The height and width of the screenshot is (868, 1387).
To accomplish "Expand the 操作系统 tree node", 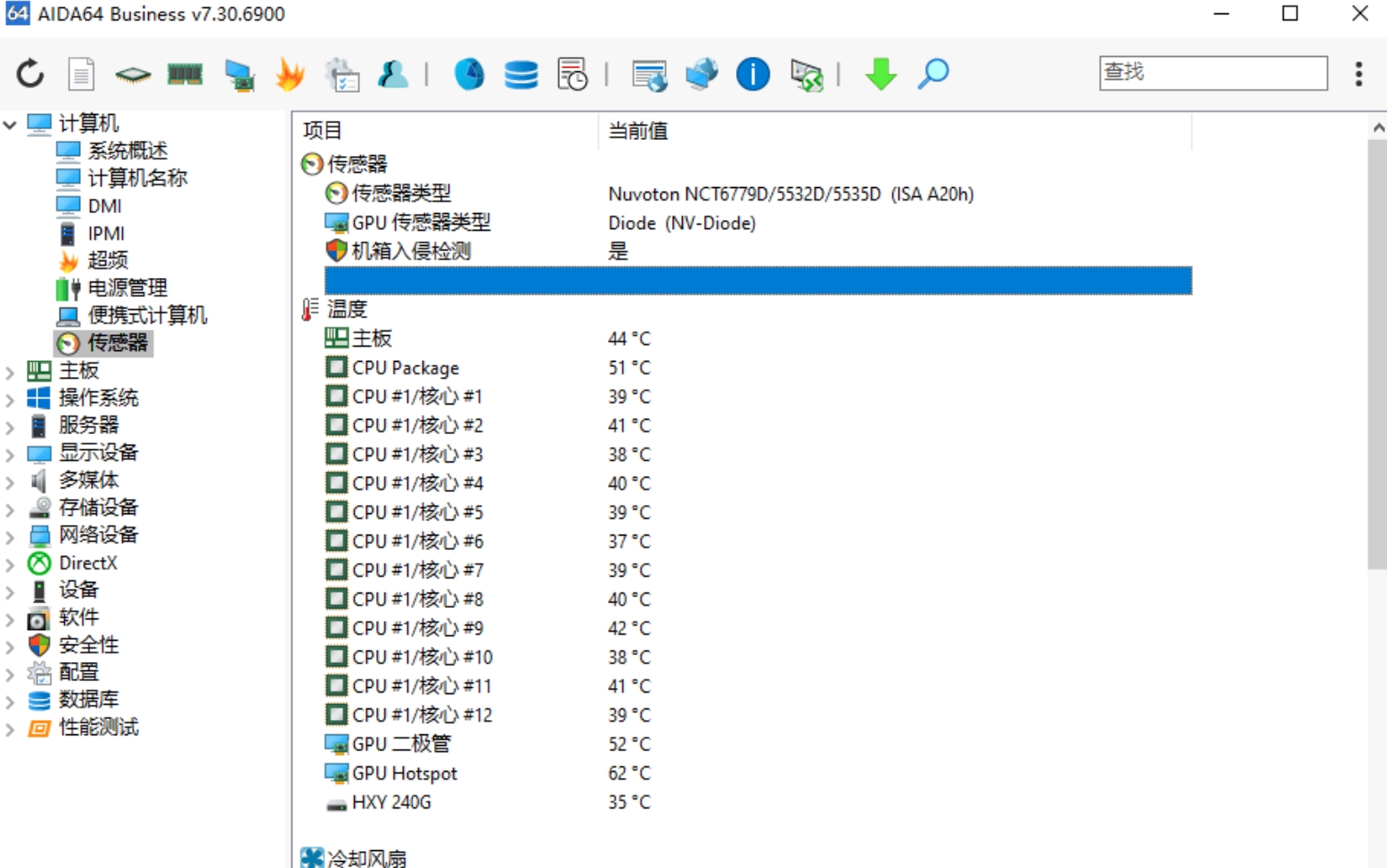I will coord(11,399).
